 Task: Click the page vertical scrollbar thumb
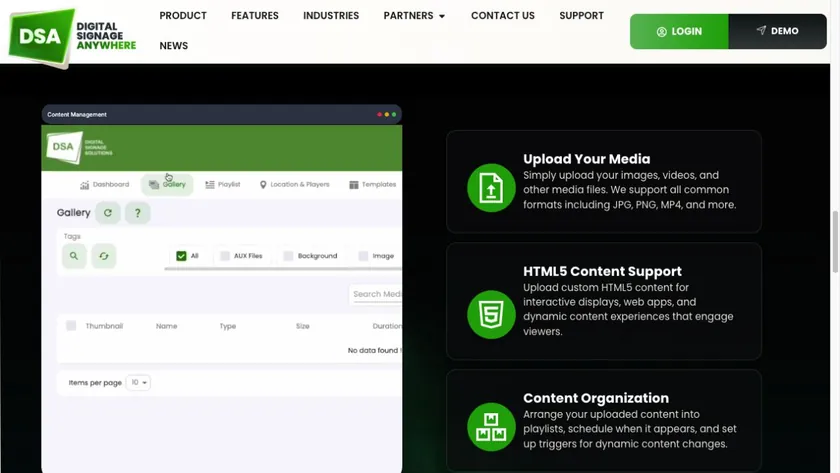pyautogui.click(x=835, y=242)
